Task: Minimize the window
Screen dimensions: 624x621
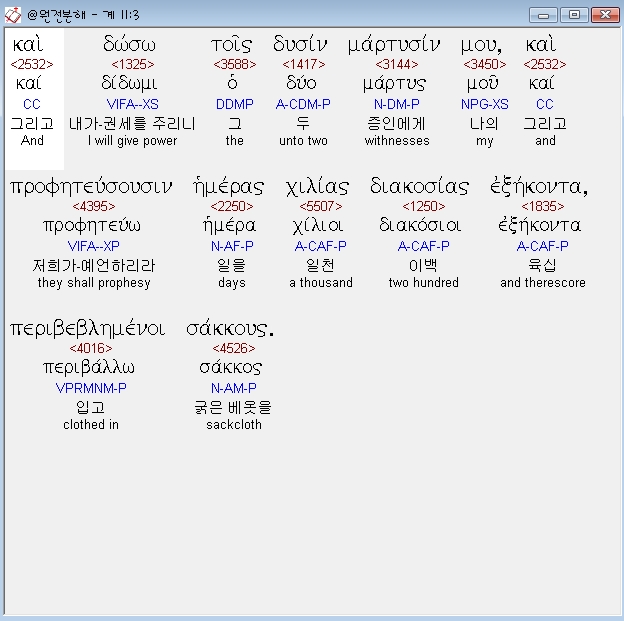Action: tap(544, 15)
